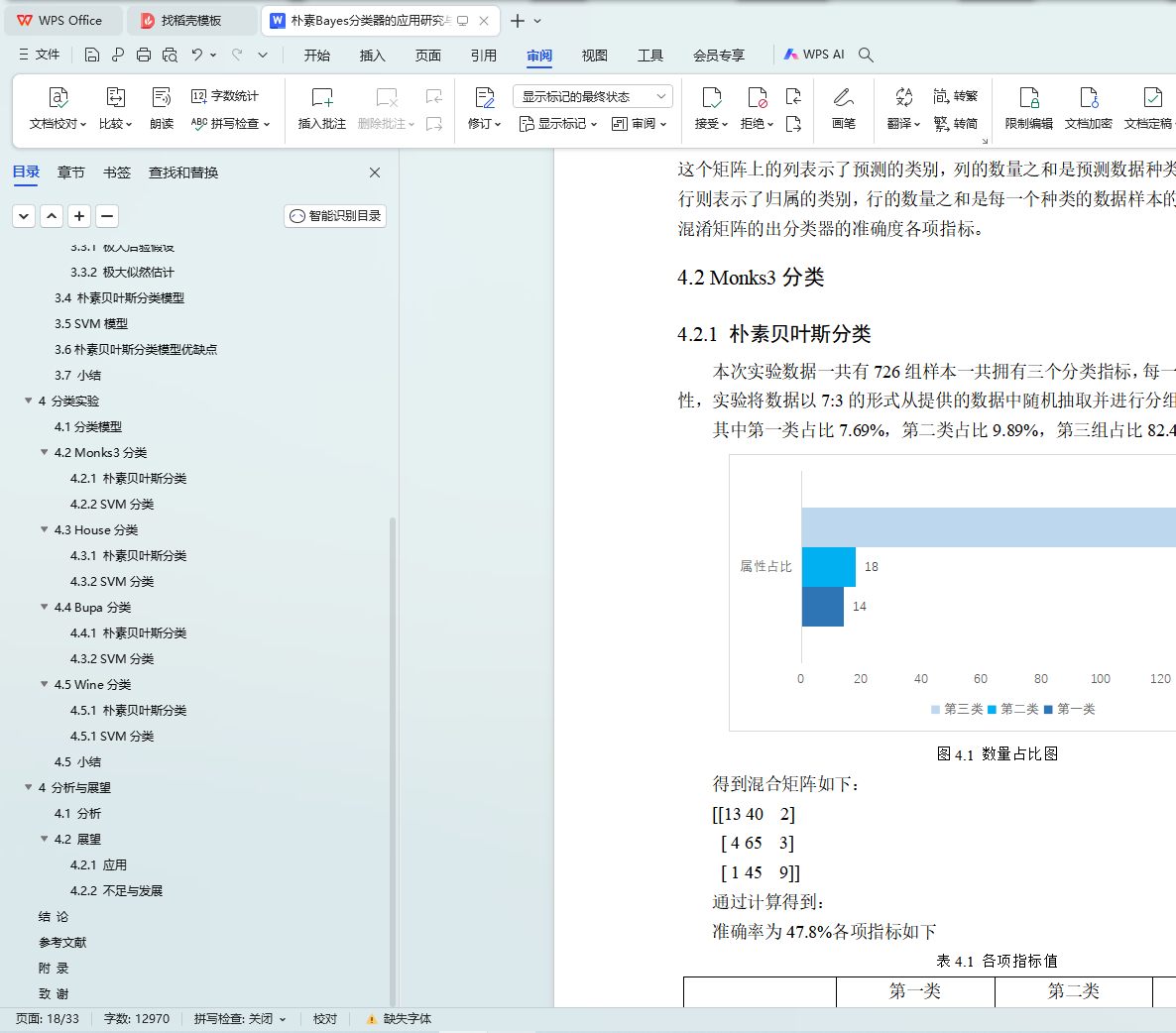
Task: Switch to the 视图 ribbon tab
Action: click(595, 56)
